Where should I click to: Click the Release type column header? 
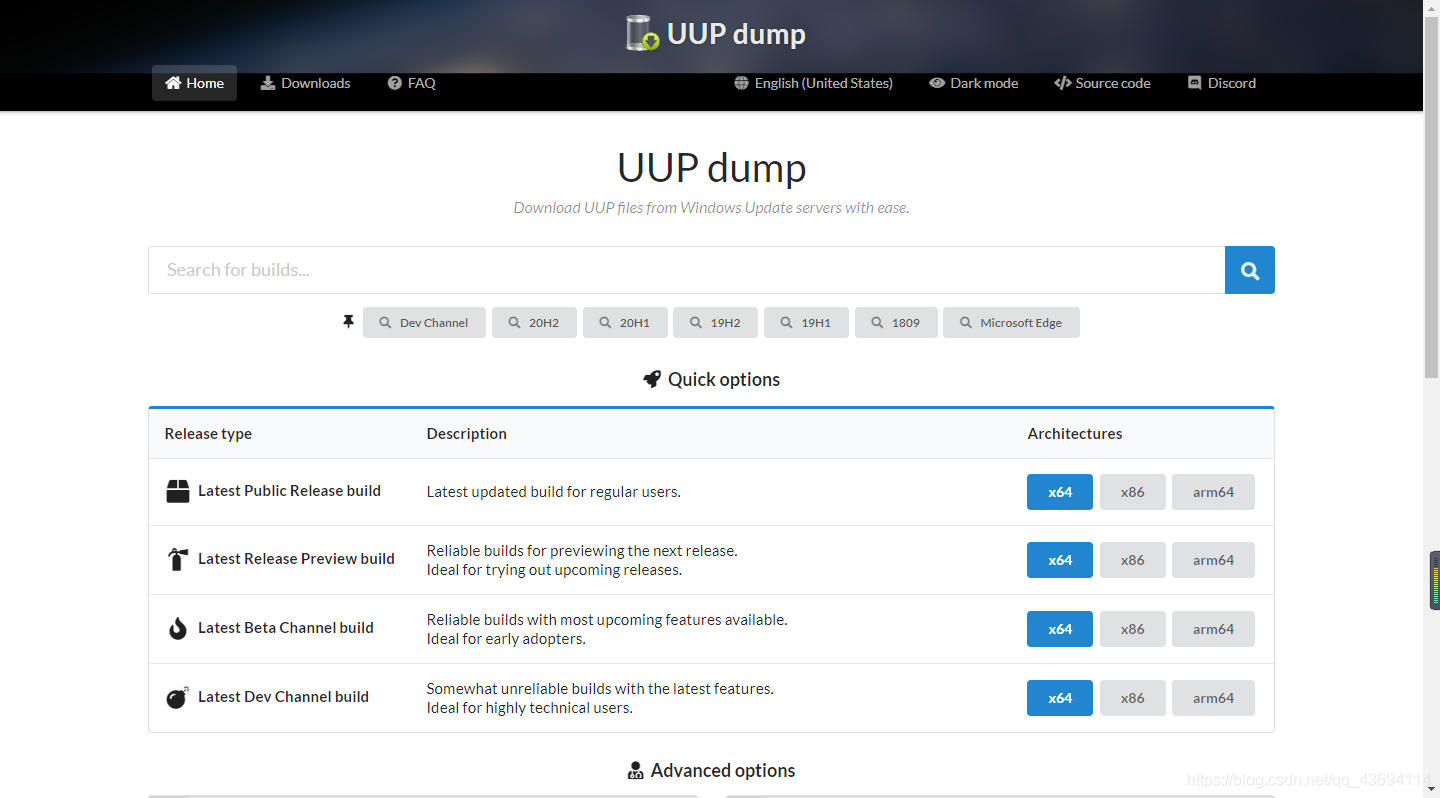tap(208, 434)
